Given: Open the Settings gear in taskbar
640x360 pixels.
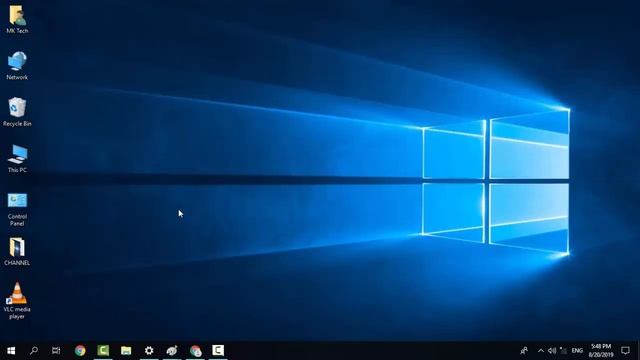Looking at the screenshot, I should (x=149, y=351).
